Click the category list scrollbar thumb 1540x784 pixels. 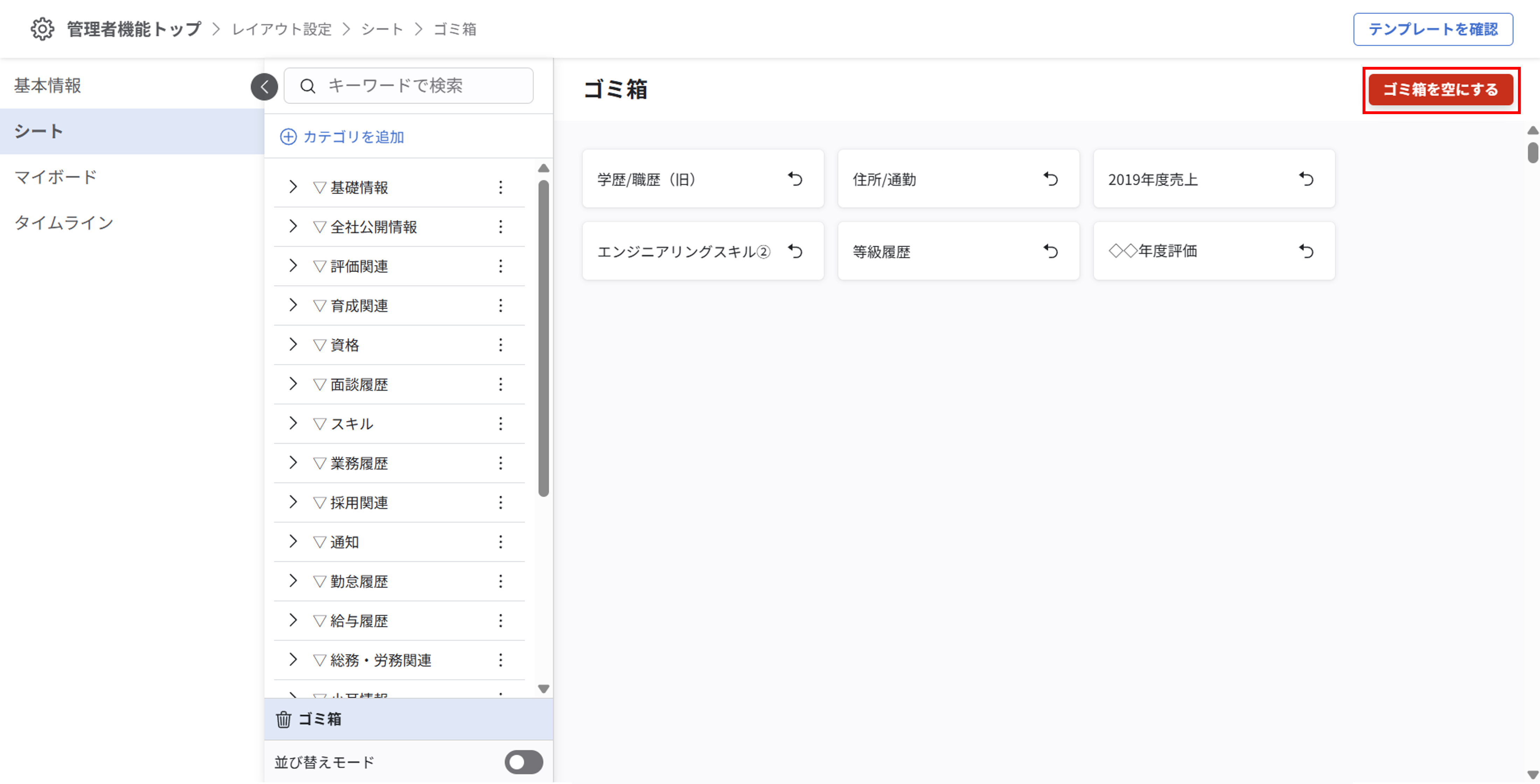click(x=544, y=338)
